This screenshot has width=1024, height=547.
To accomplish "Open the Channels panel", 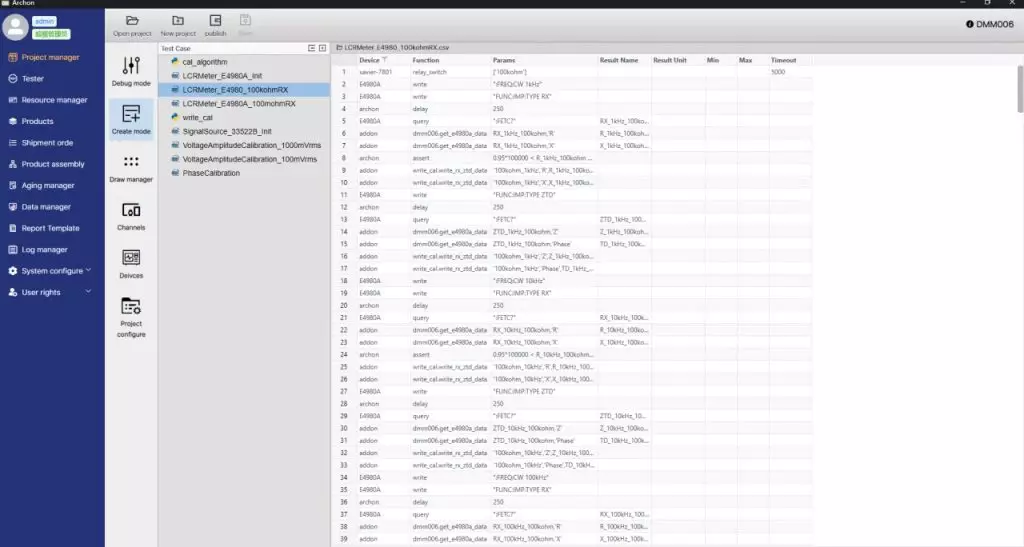I will pyautogui.click(x=131, y=215).
